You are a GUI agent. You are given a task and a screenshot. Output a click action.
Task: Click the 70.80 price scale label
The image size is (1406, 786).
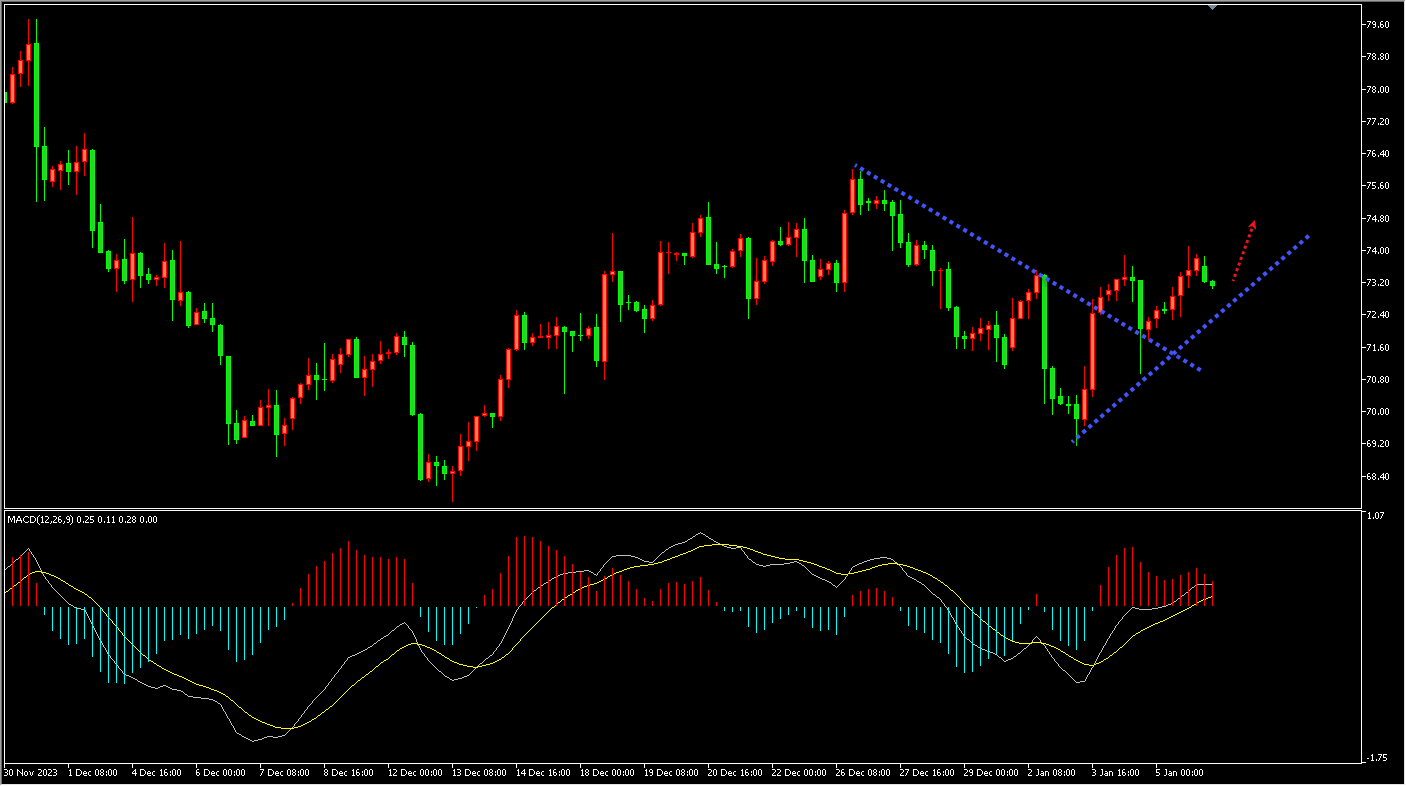tap(1376, 379)
